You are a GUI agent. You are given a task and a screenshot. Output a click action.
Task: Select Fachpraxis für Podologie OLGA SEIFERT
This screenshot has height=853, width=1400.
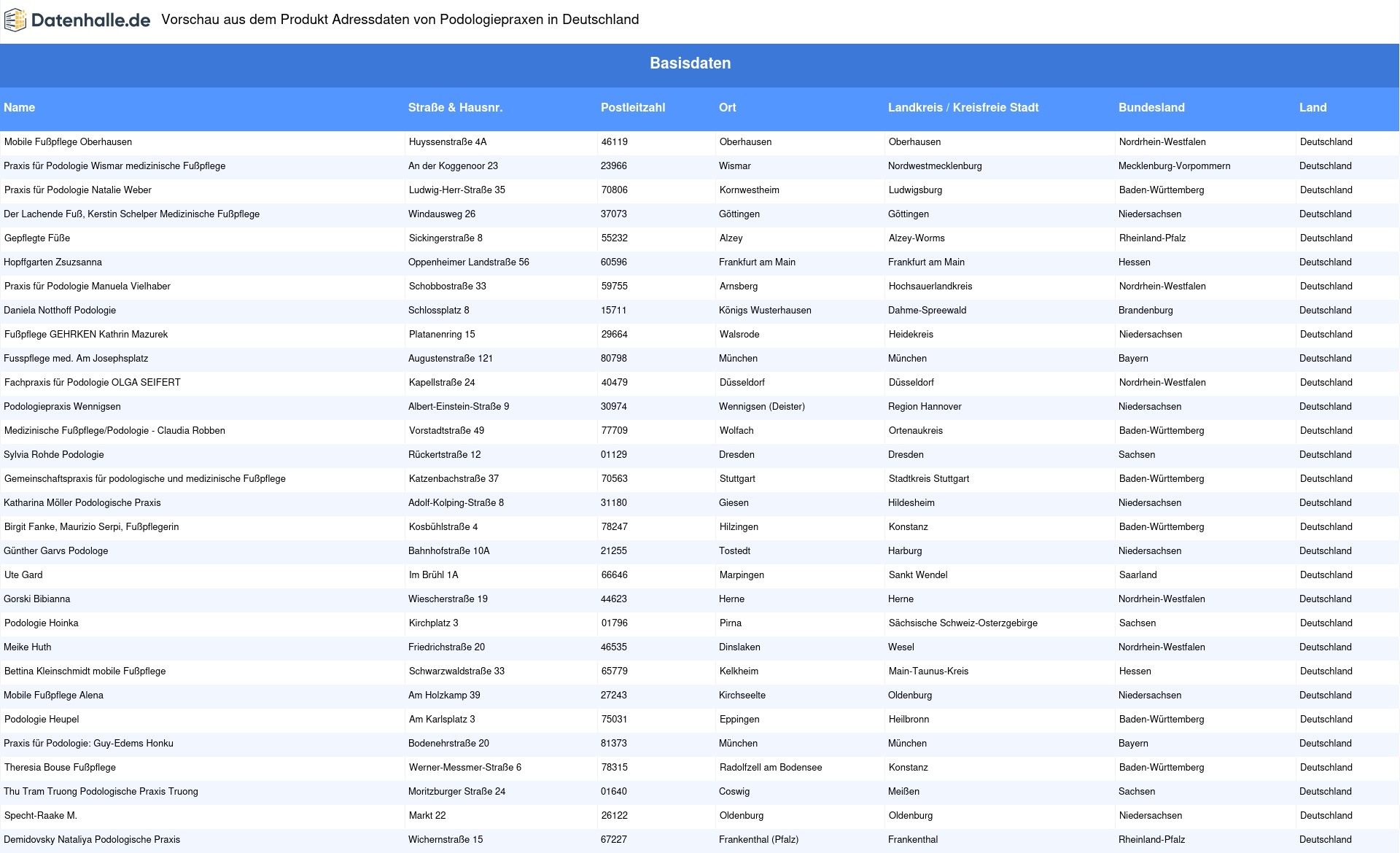pyautogui.click(x=93, y=383)
